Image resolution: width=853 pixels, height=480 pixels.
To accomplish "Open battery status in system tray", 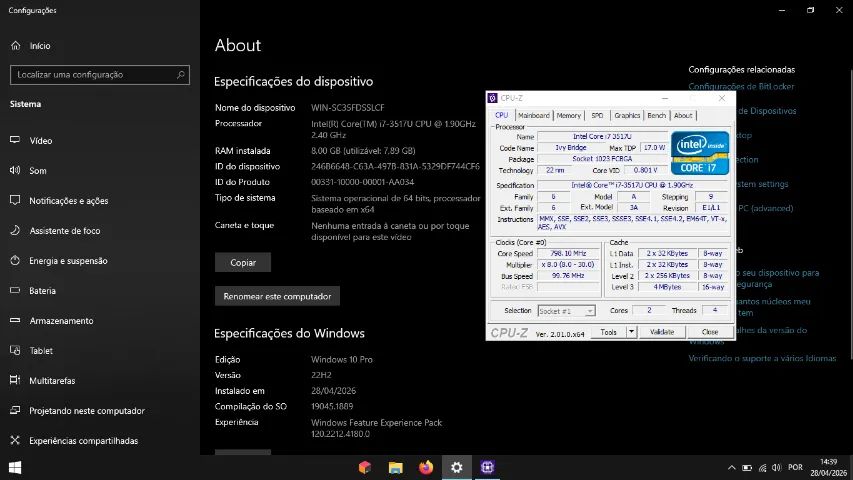I will click(x=747, y=467).
